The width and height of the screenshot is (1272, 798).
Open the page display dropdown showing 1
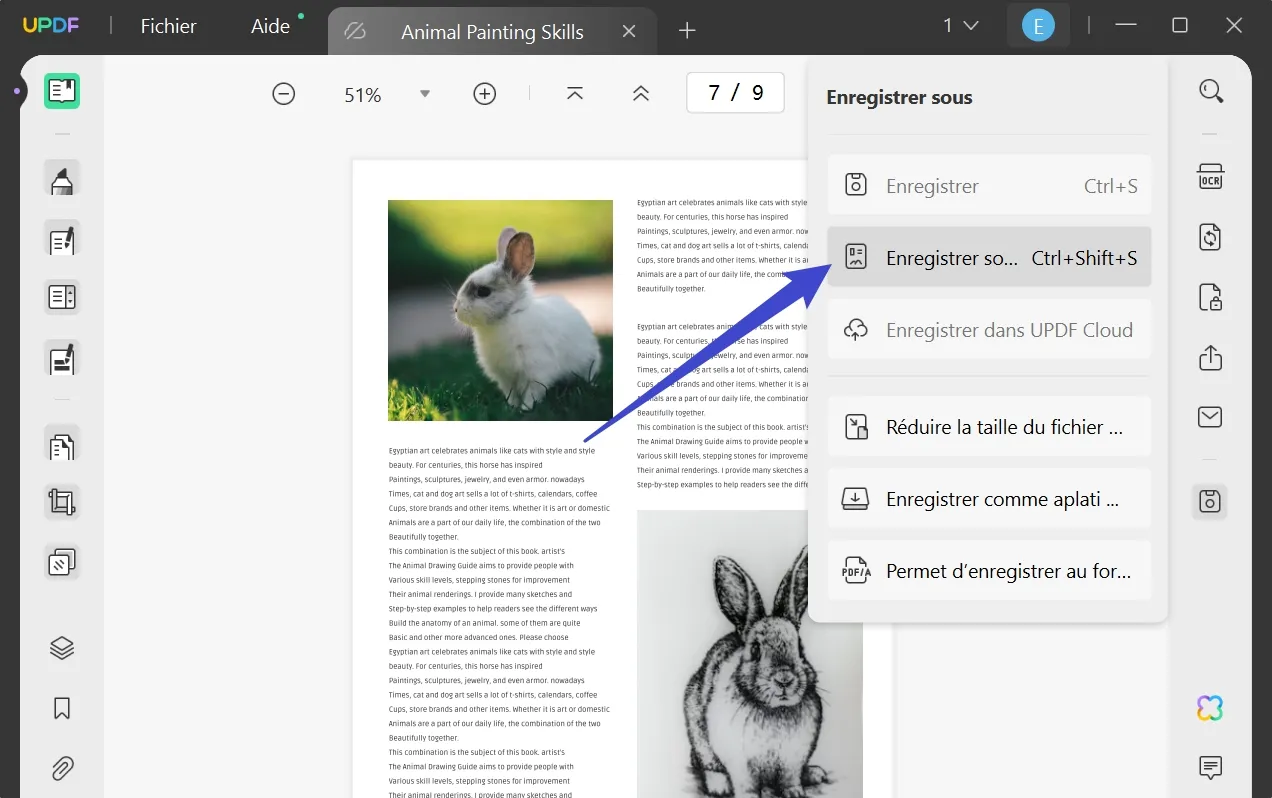(x=958, y=25)
